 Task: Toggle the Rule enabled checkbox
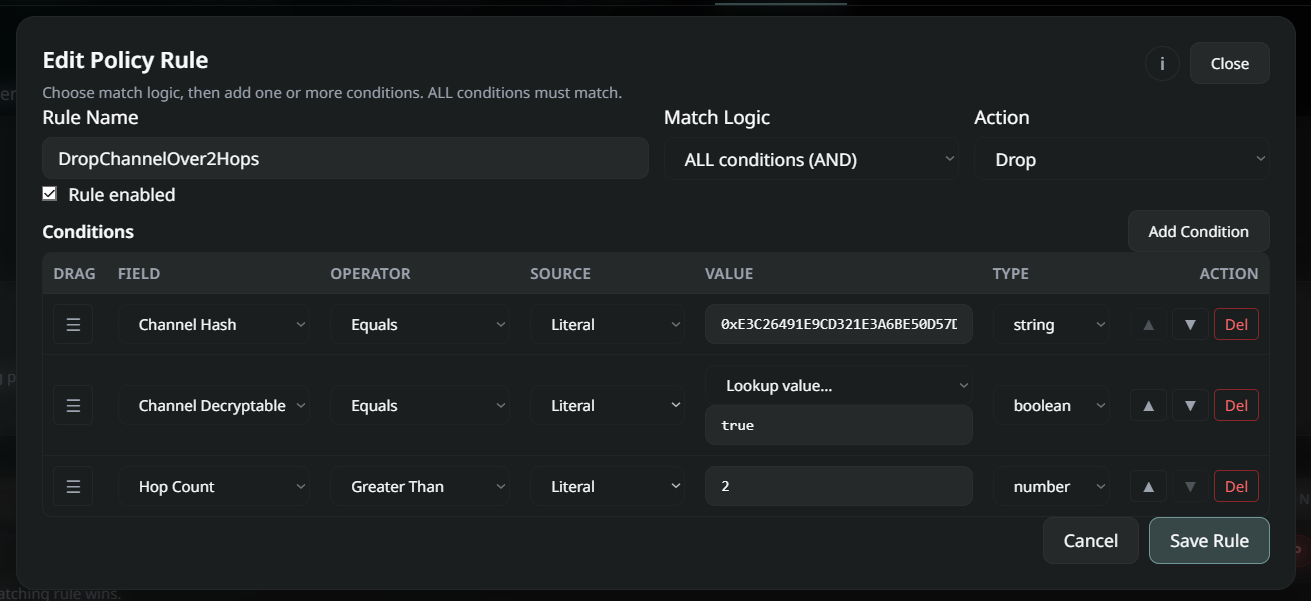[x=50, y=194]
